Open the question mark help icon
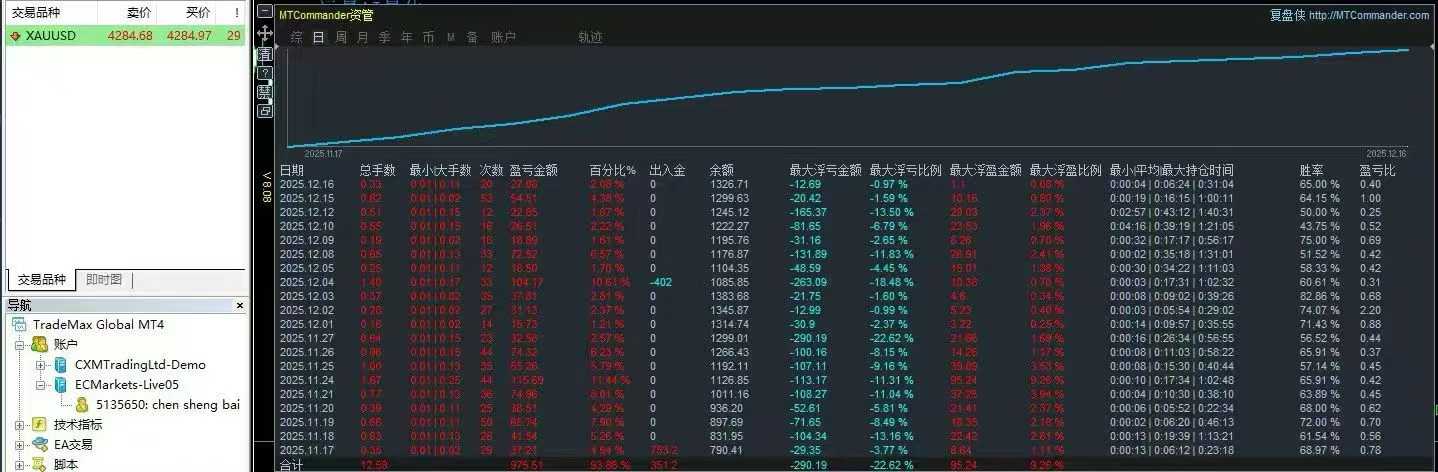This screenshot has width=1438, height=472. (265, 73)
